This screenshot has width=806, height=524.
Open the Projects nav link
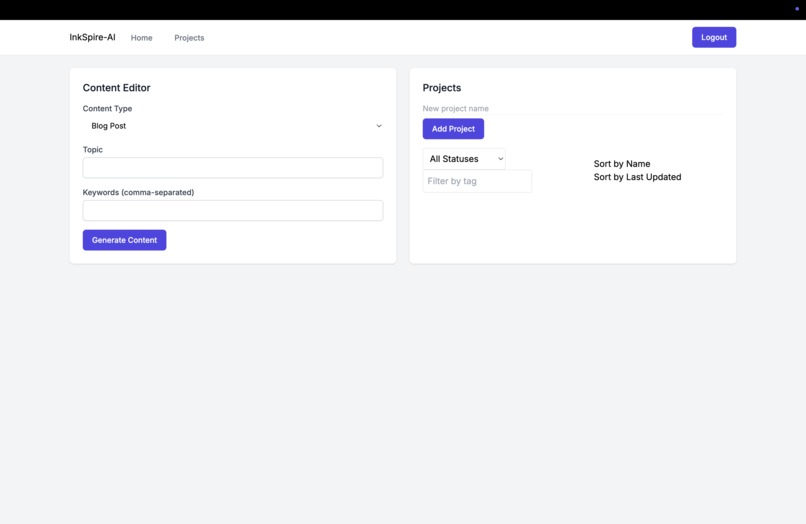(x=189, y=38)
